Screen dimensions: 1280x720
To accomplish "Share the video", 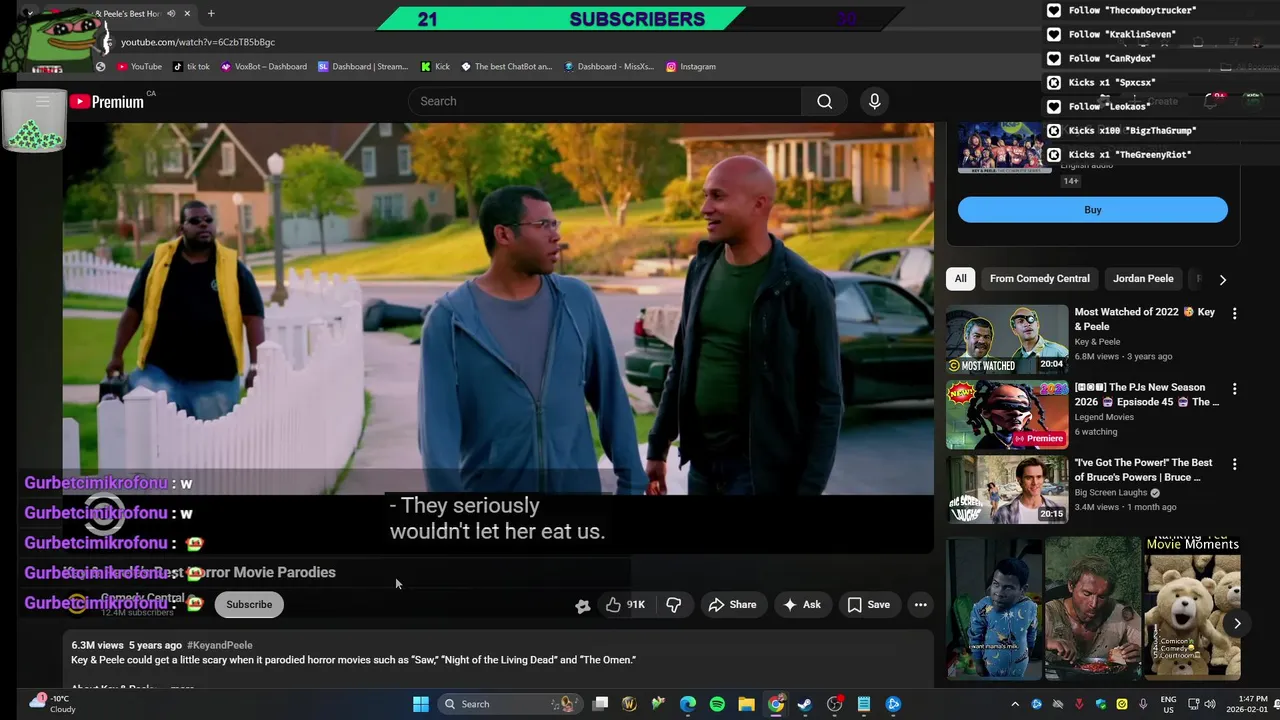I will coord(732,604).
